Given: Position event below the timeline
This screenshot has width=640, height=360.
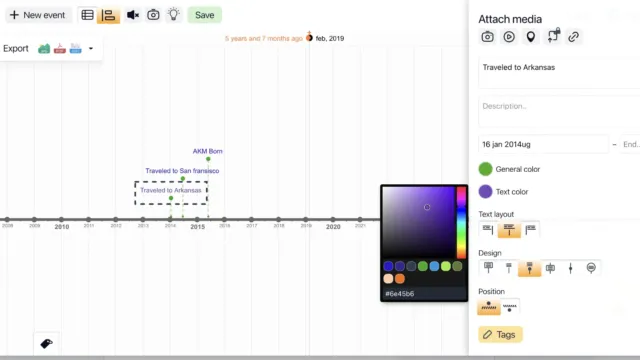Looking at the screenshot, I should 510,307.
